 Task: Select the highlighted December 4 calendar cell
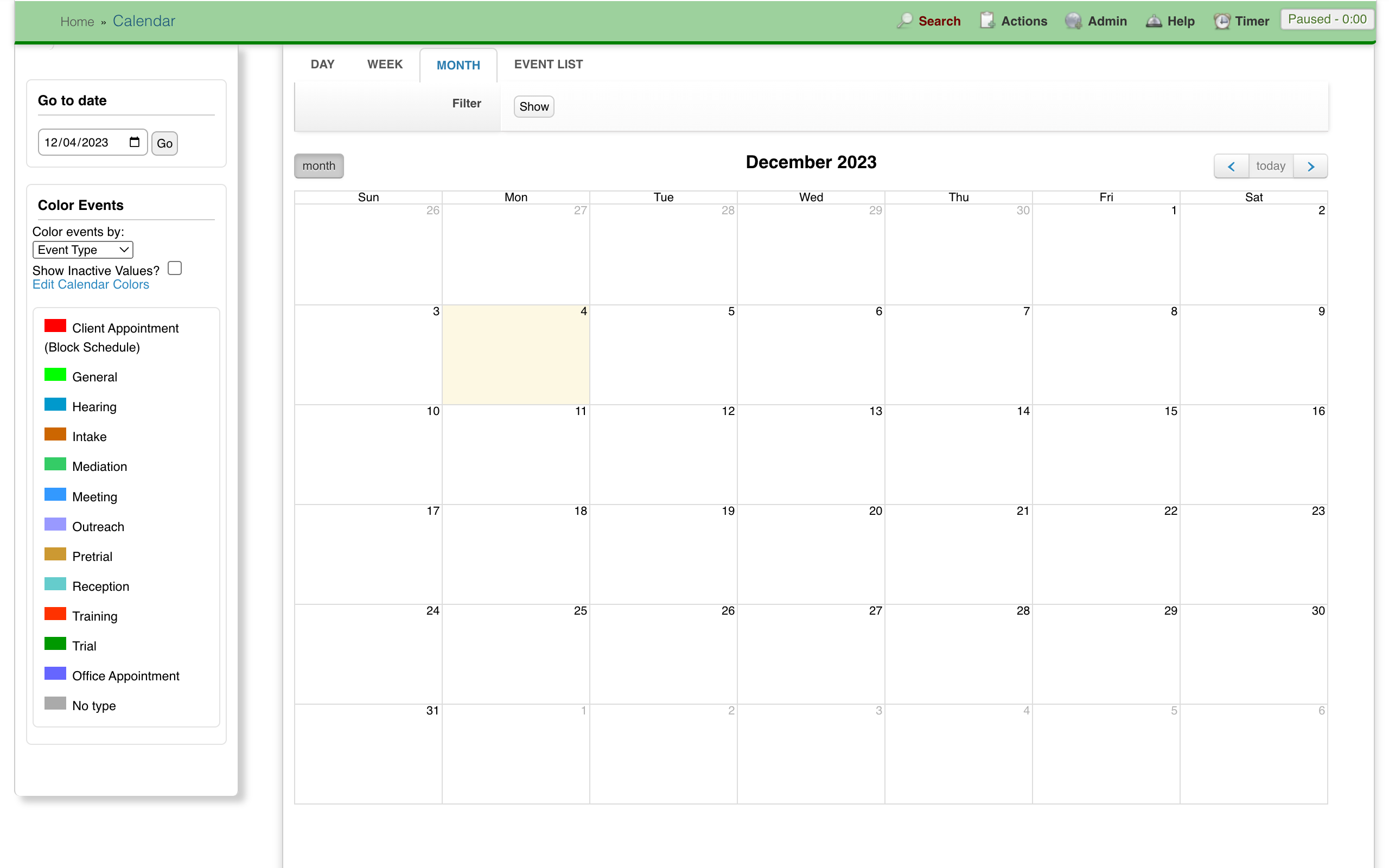tap(515, 354)
